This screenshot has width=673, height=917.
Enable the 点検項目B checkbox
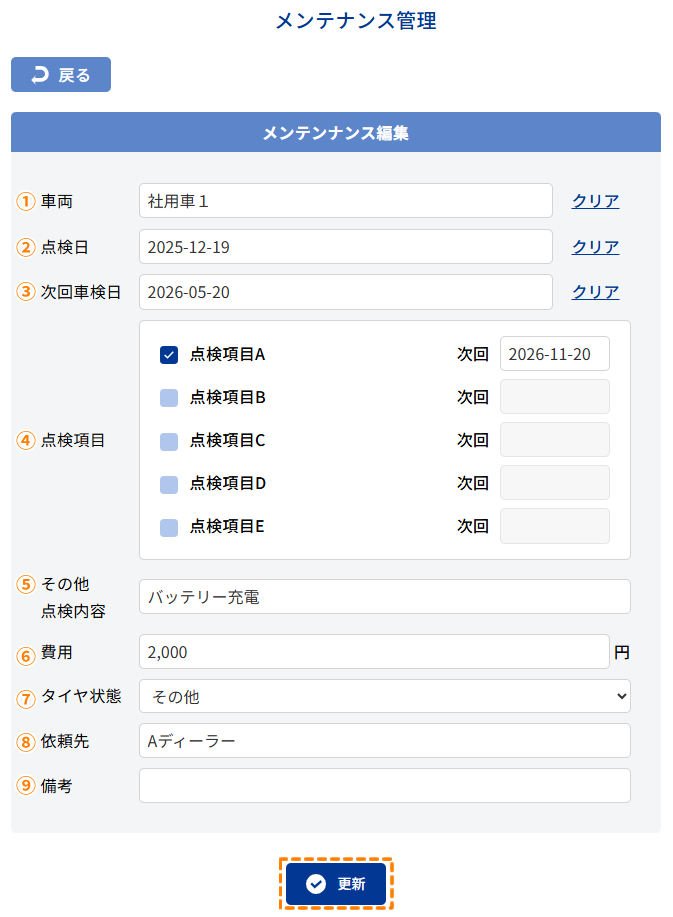click(169, 397)
